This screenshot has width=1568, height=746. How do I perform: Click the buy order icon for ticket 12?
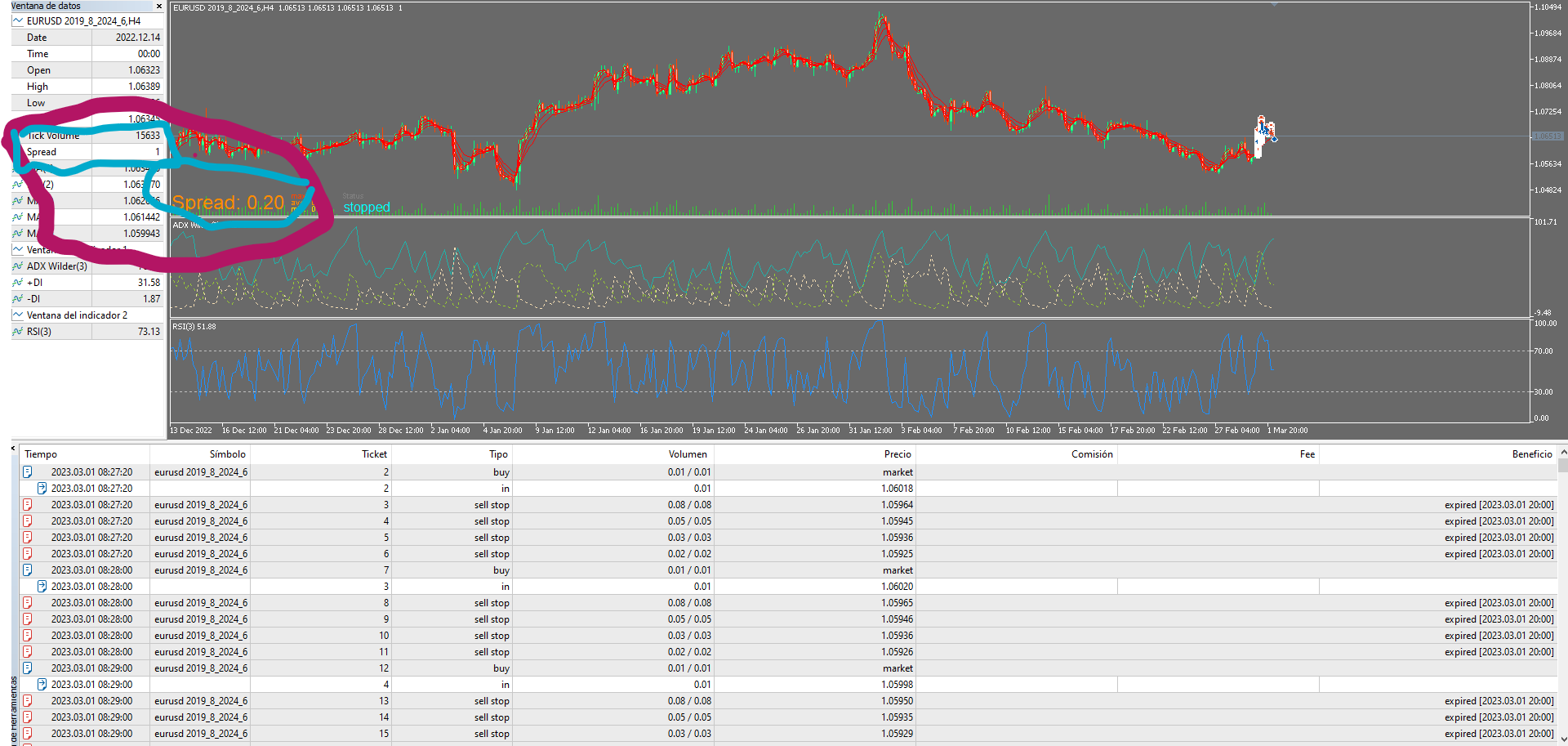click(x=27, y=668)
